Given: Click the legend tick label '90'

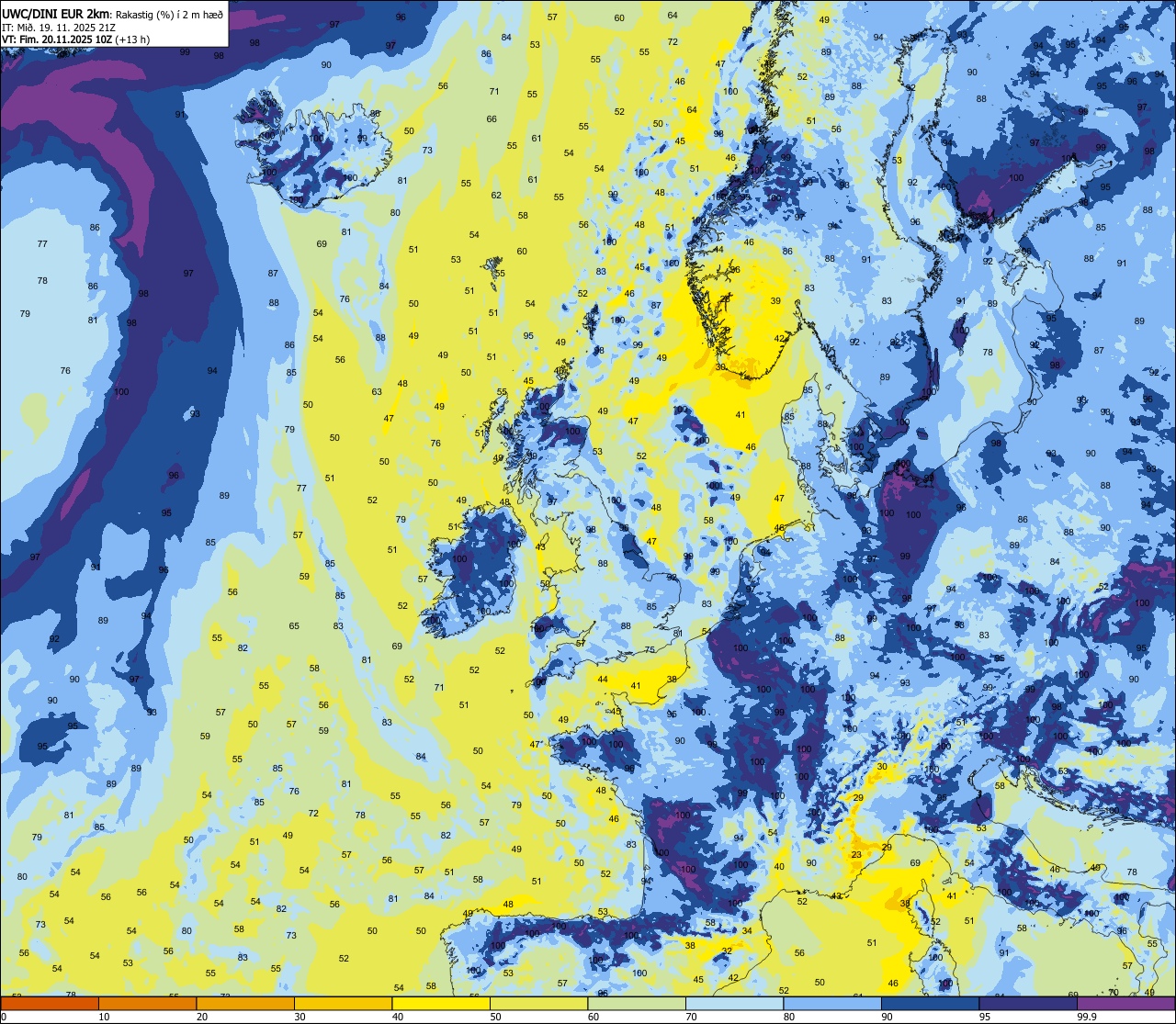Looking at the screenshot, I should (x=887, y=1017).
